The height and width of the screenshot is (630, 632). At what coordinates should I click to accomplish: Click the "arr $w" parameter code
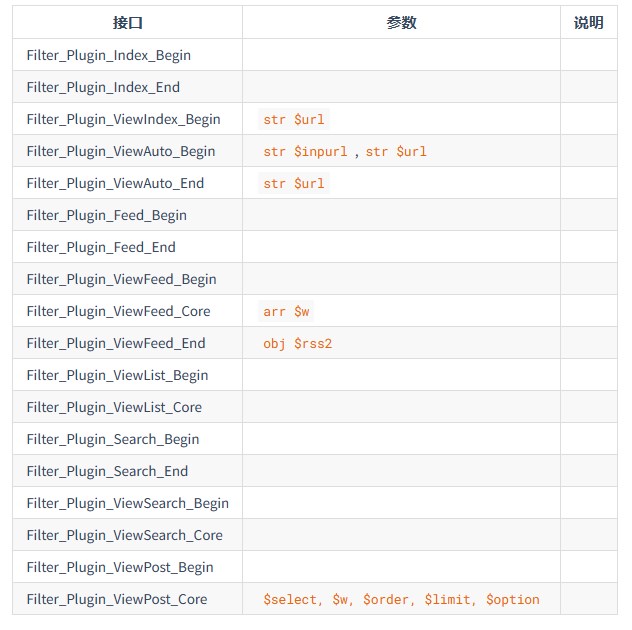286,311
